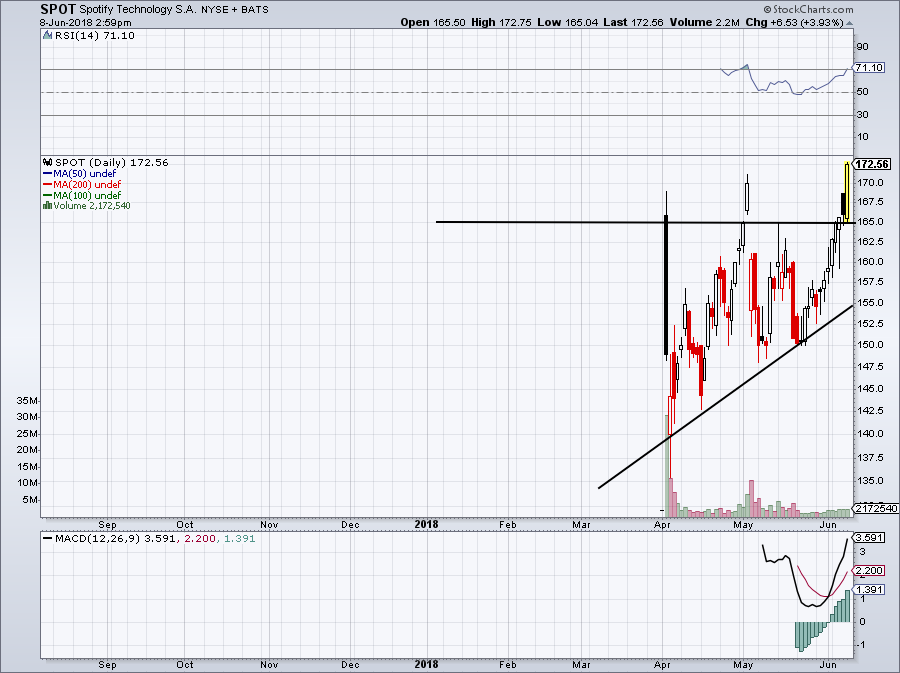Viewport: 900px width, 673px height.
Task: Click the RSI(14) indicator icon
Action: click(47, 36)
